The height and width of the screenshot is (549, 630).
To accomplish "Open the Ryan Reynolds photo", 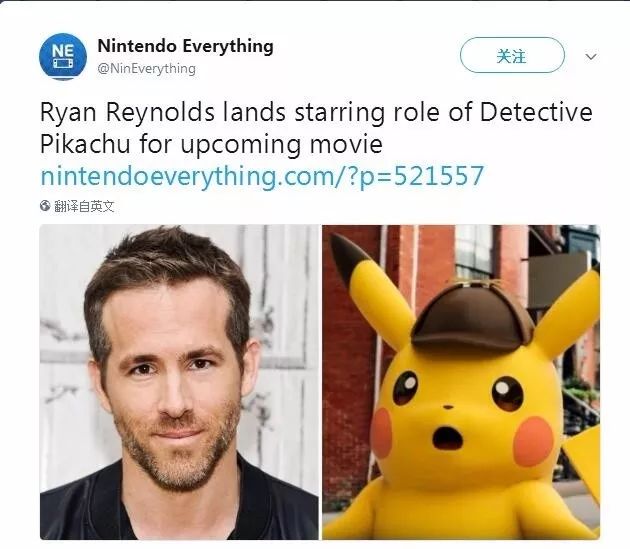I will click(179, 382).
